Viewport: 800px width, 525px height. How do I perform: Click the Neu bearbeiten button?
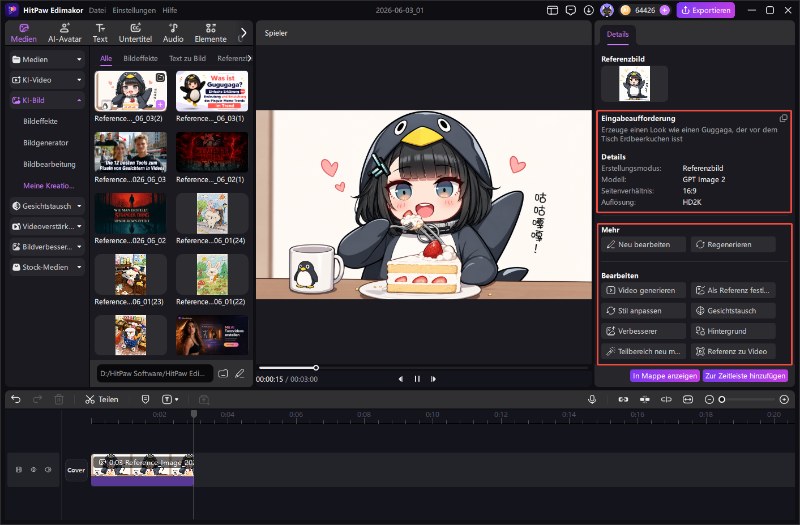643,244
